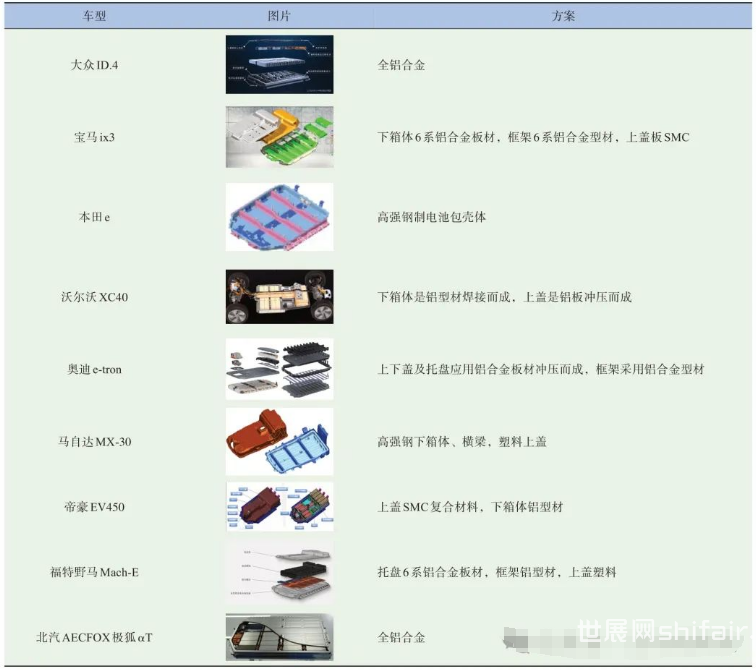This screenshot has width=756, height=670.
Task: Click the 世展网 shifair watermark
Action: (x=660, y=632)
